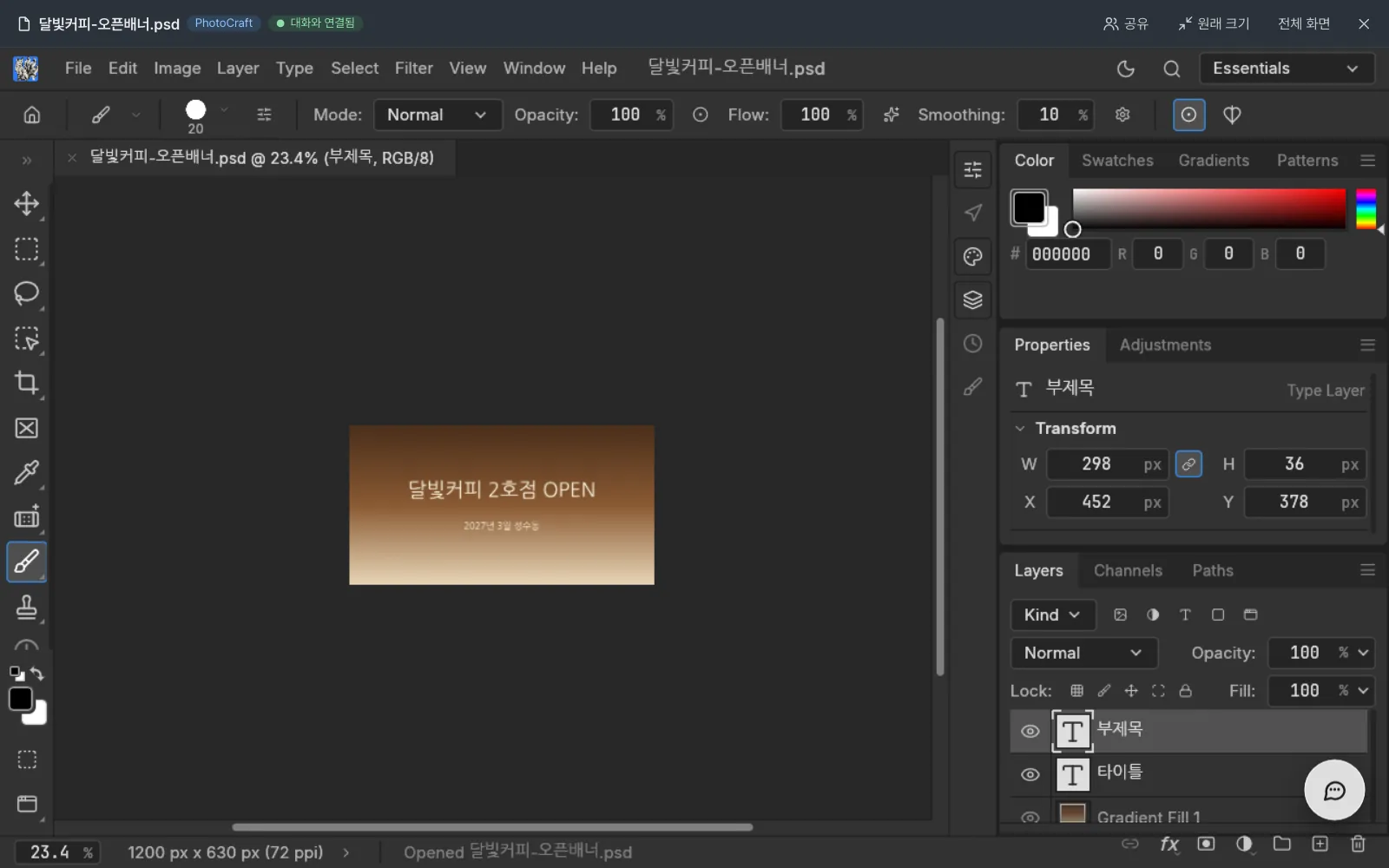
Task: Open the layer Kind filter dropdown
Action: [1052, 615]
